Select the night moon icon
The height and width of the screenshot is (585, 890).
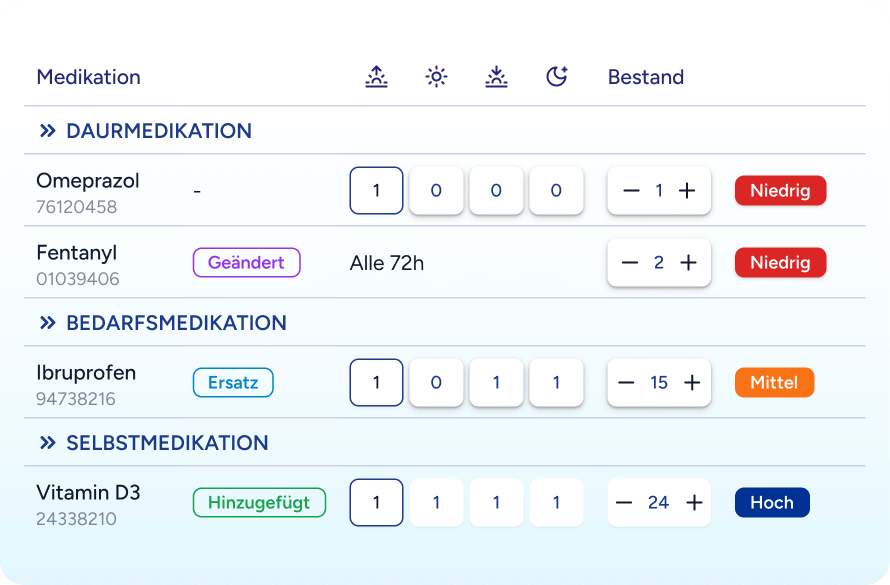556,75
